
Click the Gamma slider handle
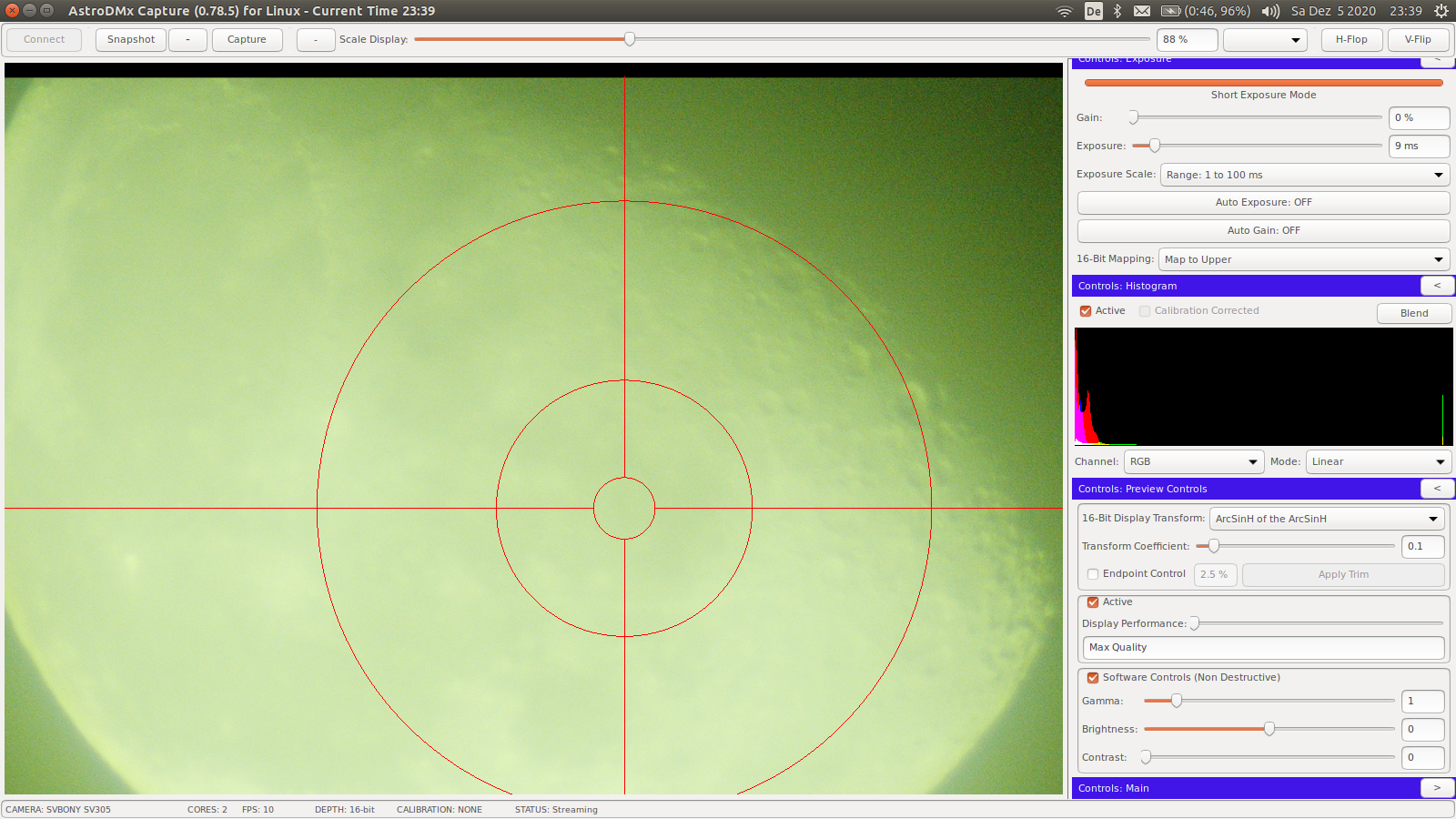coord(1177,701)
